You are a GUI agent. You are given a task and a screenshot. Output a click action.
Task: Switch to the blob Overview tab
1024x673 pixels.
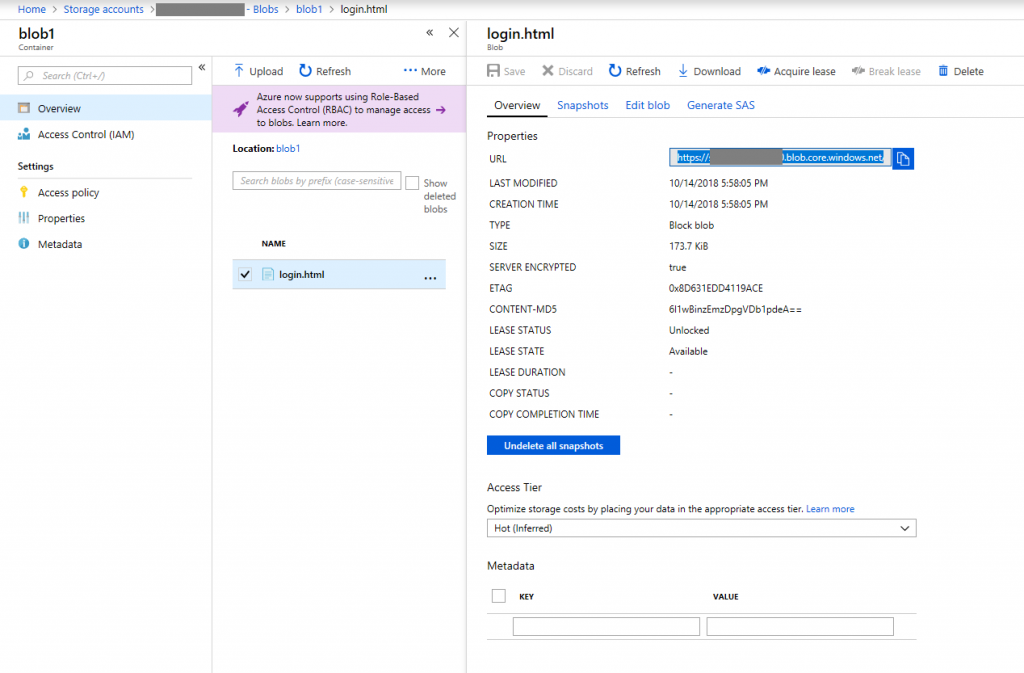pyautogui.click(x=517, y=105)
